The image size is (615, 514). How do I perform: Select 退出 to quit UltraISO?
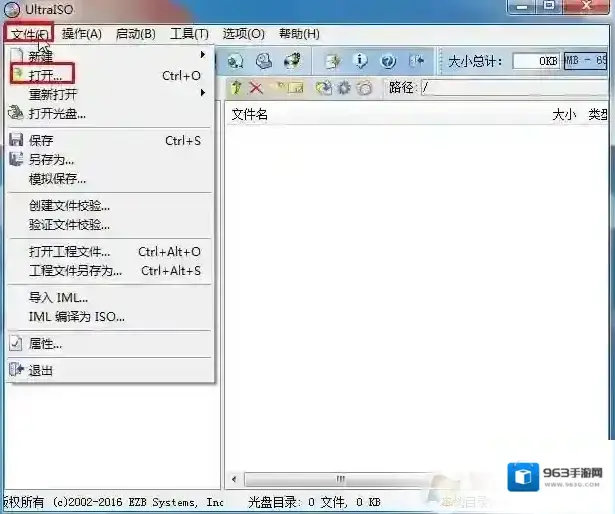pyautogui.click(x=41, y=370)
